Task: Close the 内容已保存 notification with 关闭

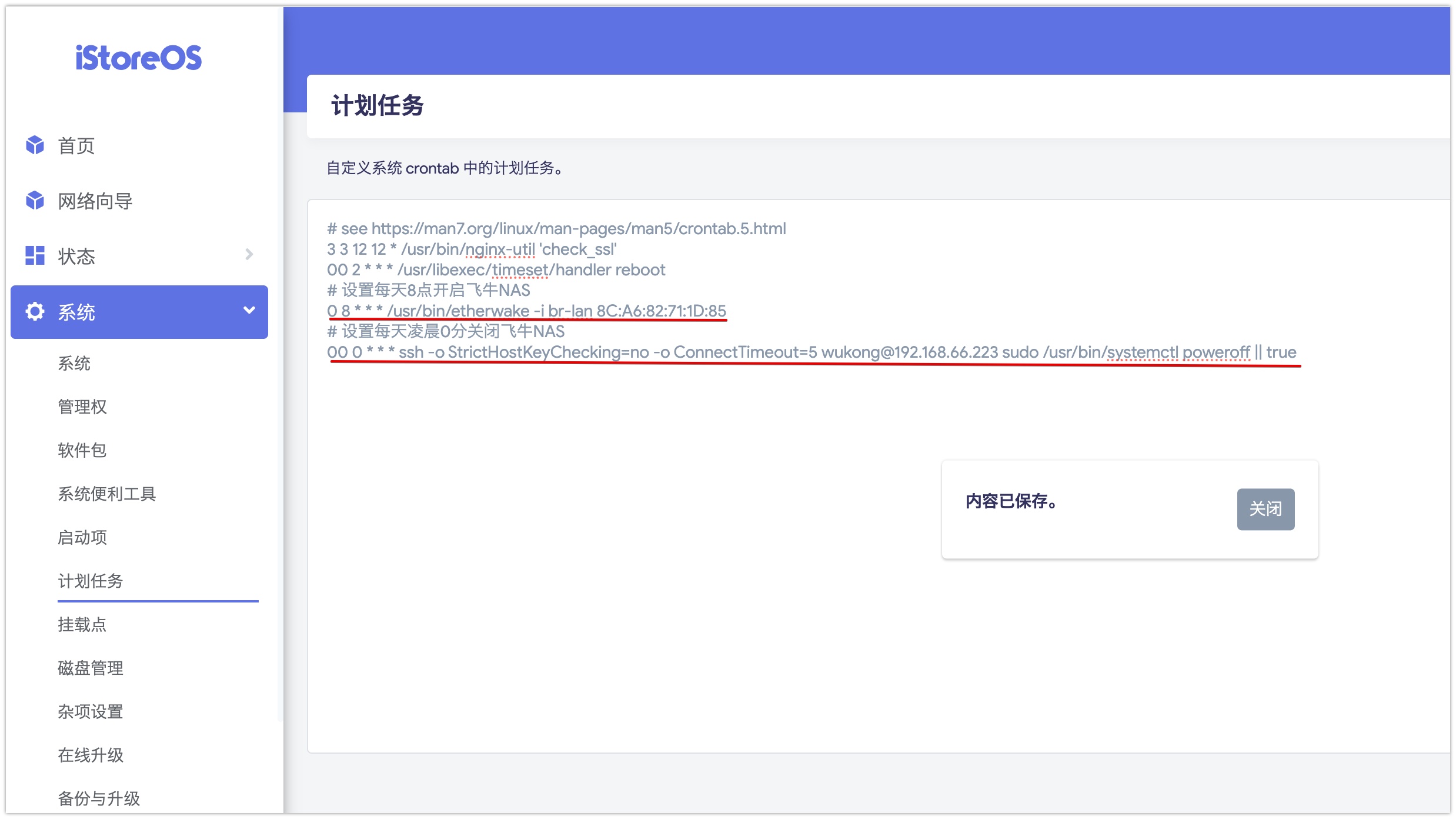Action: [1265, 509]
